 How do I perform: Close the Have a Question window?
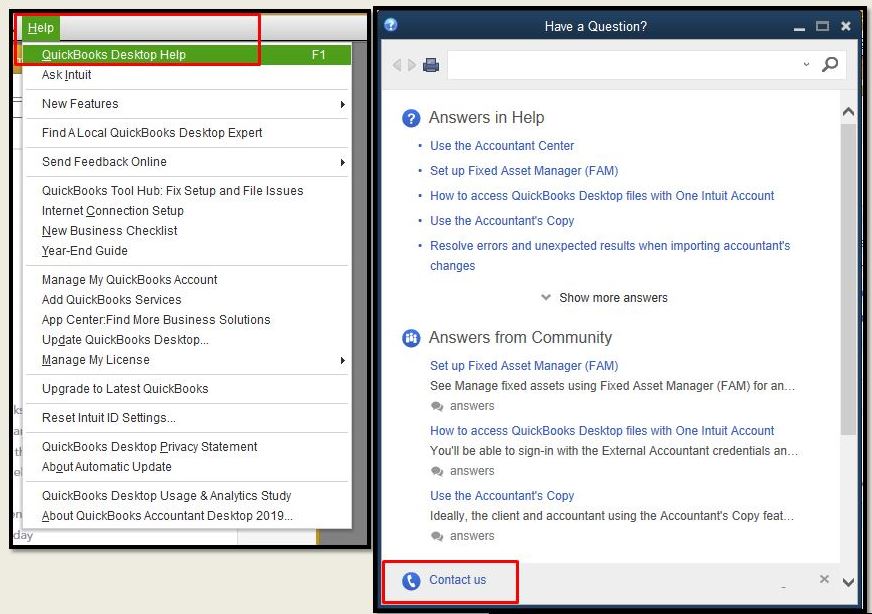tap(846, 26)
